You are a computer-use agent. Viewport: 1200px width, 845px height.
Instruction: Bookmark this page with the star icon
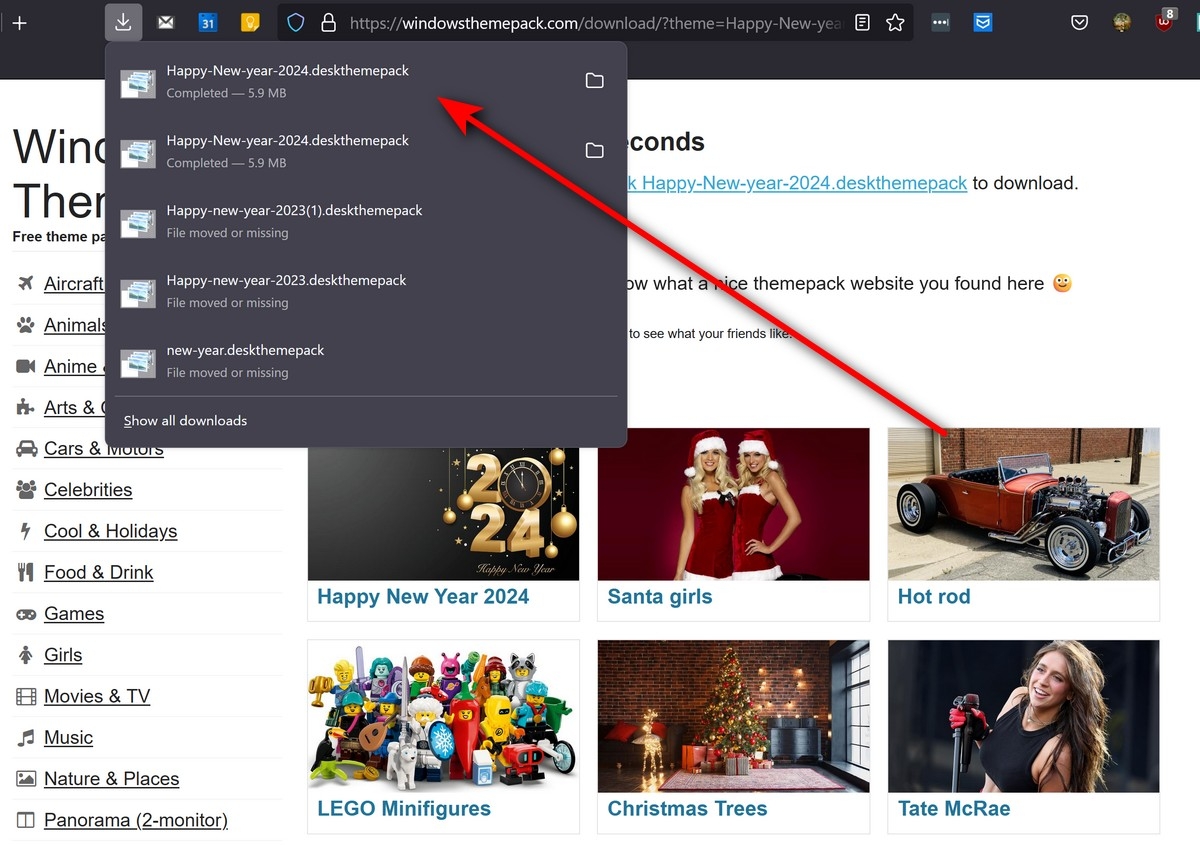895,22
